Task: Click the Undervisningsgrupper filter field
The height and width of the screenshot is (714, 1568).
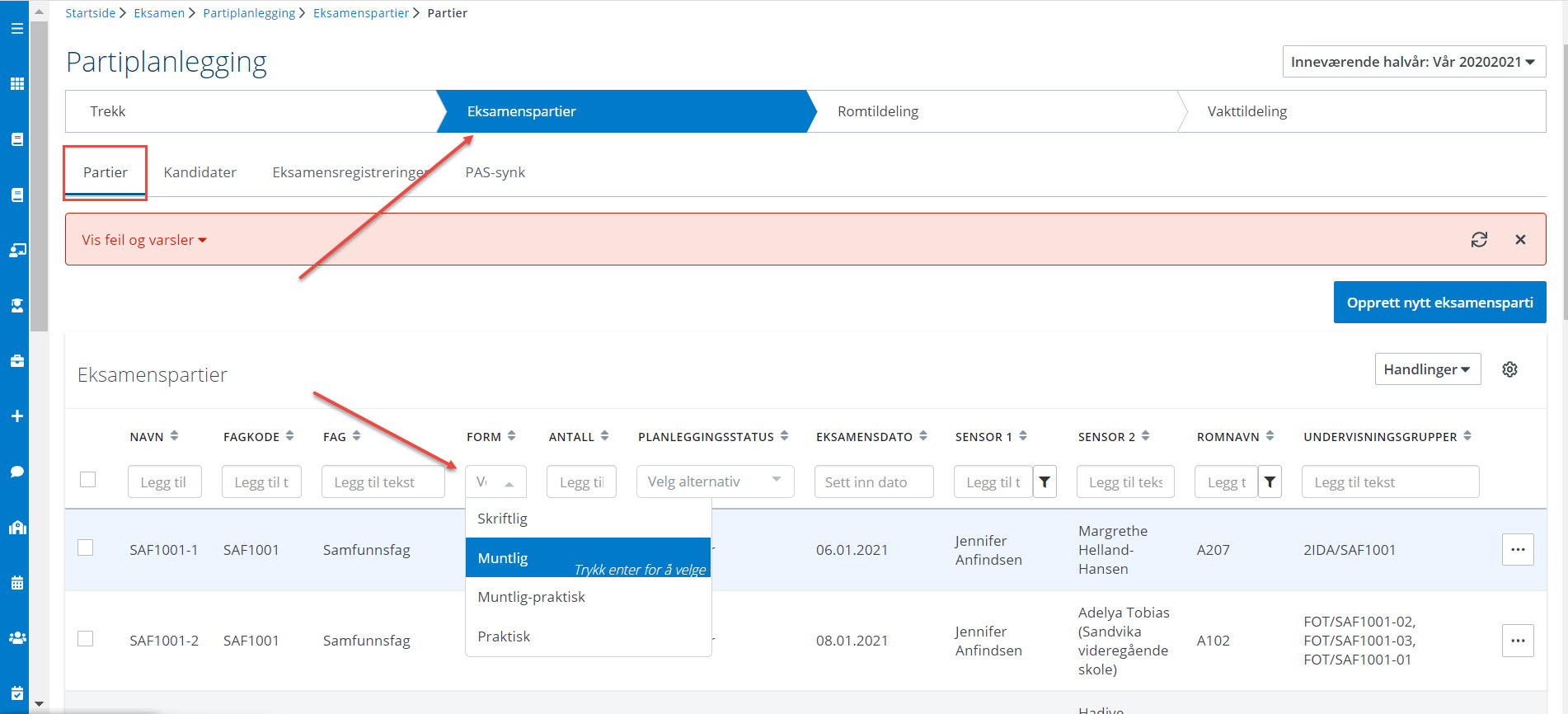Action: [x=1390, y=482]
